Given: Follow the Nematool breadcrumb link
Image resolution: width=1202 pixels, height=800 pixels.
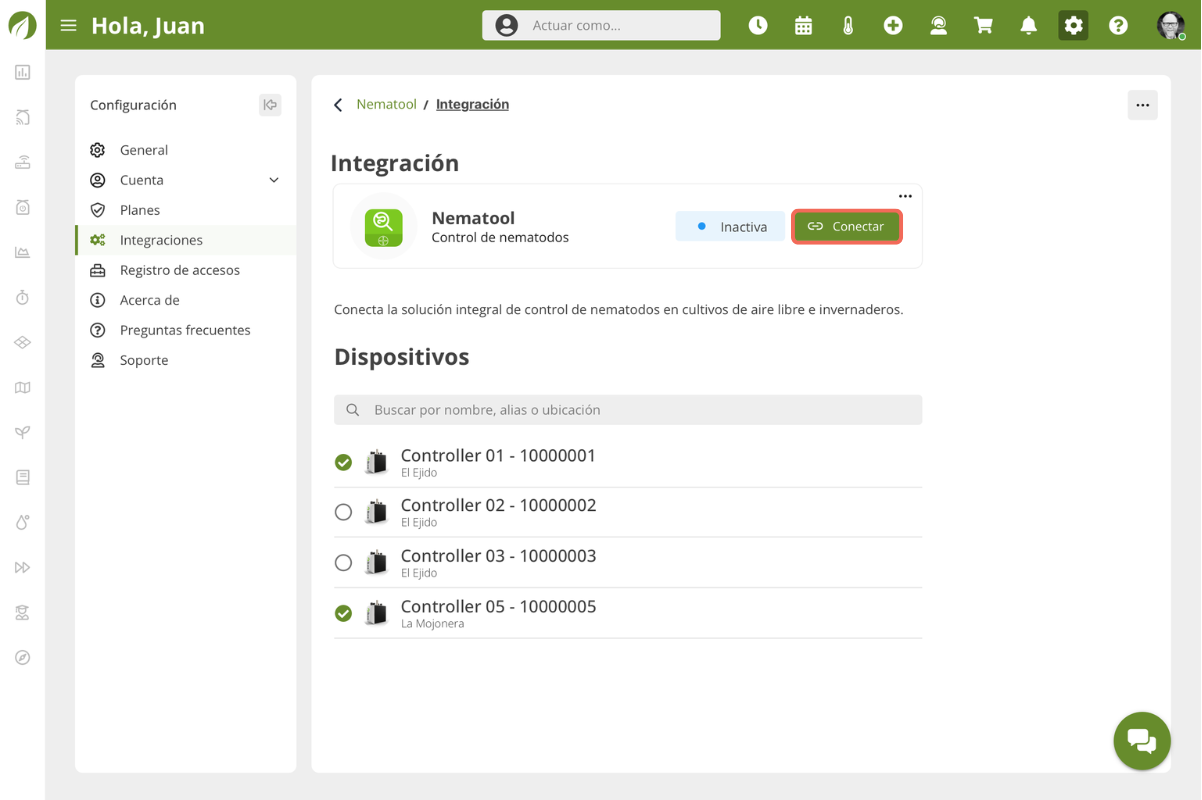Looking at the screenshot, I should (386, 104).
